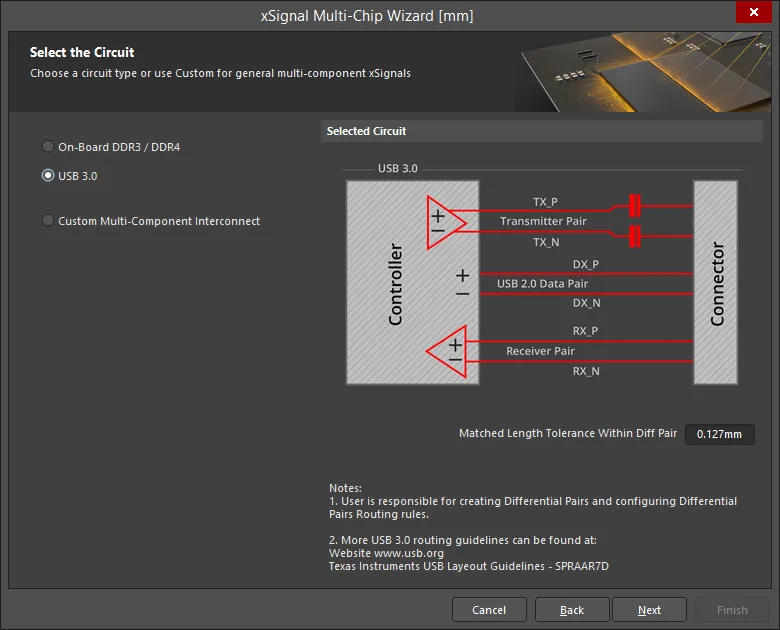Click the xSignal Multi-Chip Wizard title bar
The height and width of the screenshot is (630, 780).
click(x=367, y=16)
